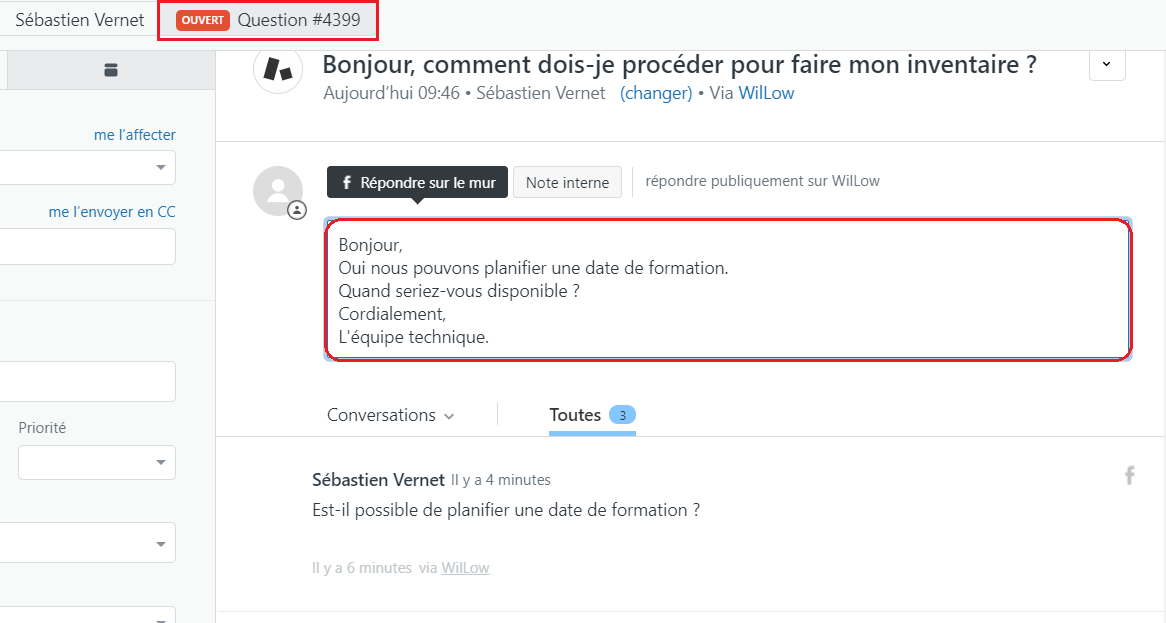Viewport: 1166px width, 623px height.
Task: Click the Facebook icon in the Répondre sur le mur button
Action: 347,182
